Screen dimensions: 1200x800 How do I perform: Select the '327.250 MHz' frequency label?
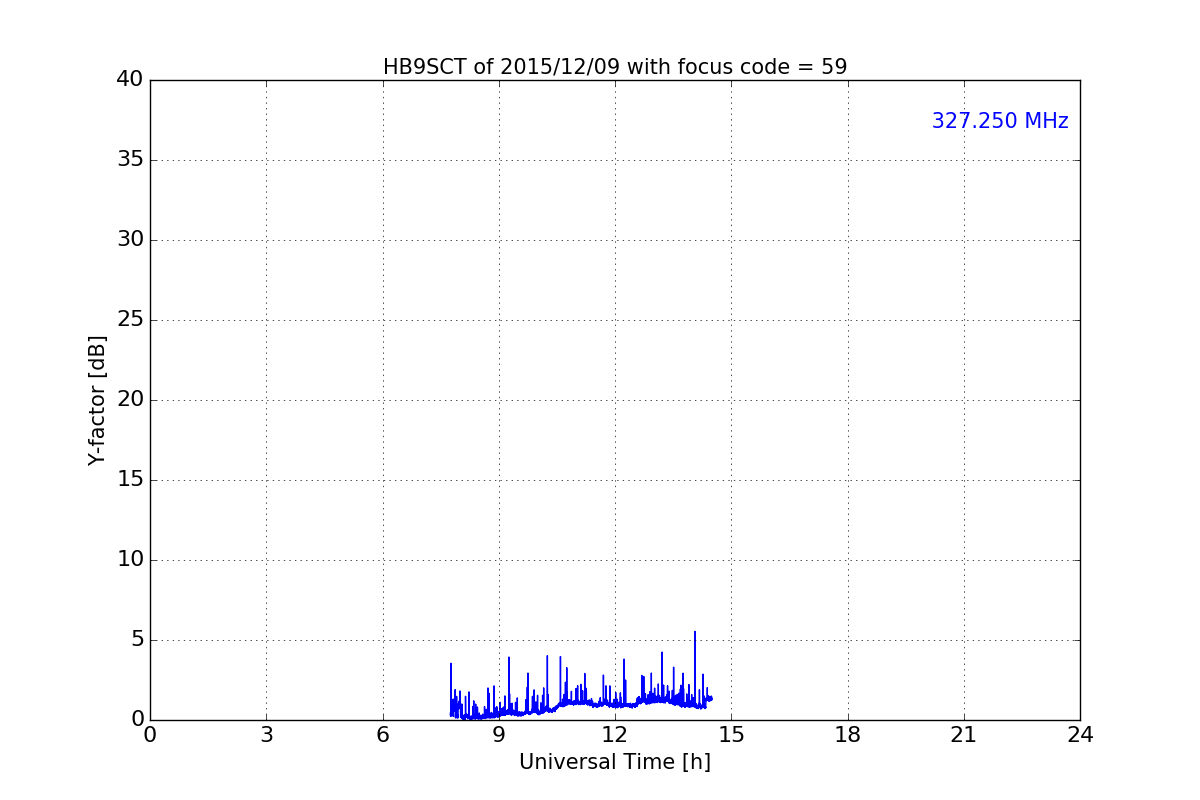click(1000, 121)
